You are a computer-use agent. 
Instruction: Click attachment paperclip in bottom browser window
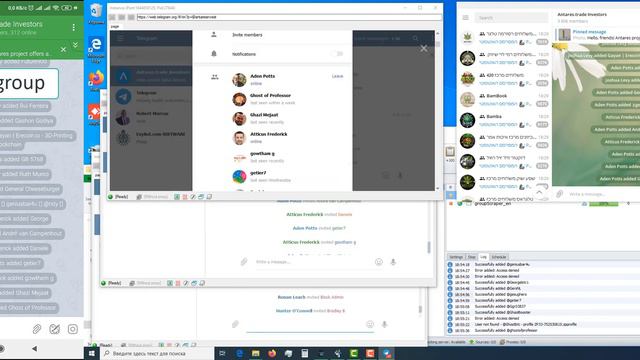pyautogui.click(x=235, y=324)
